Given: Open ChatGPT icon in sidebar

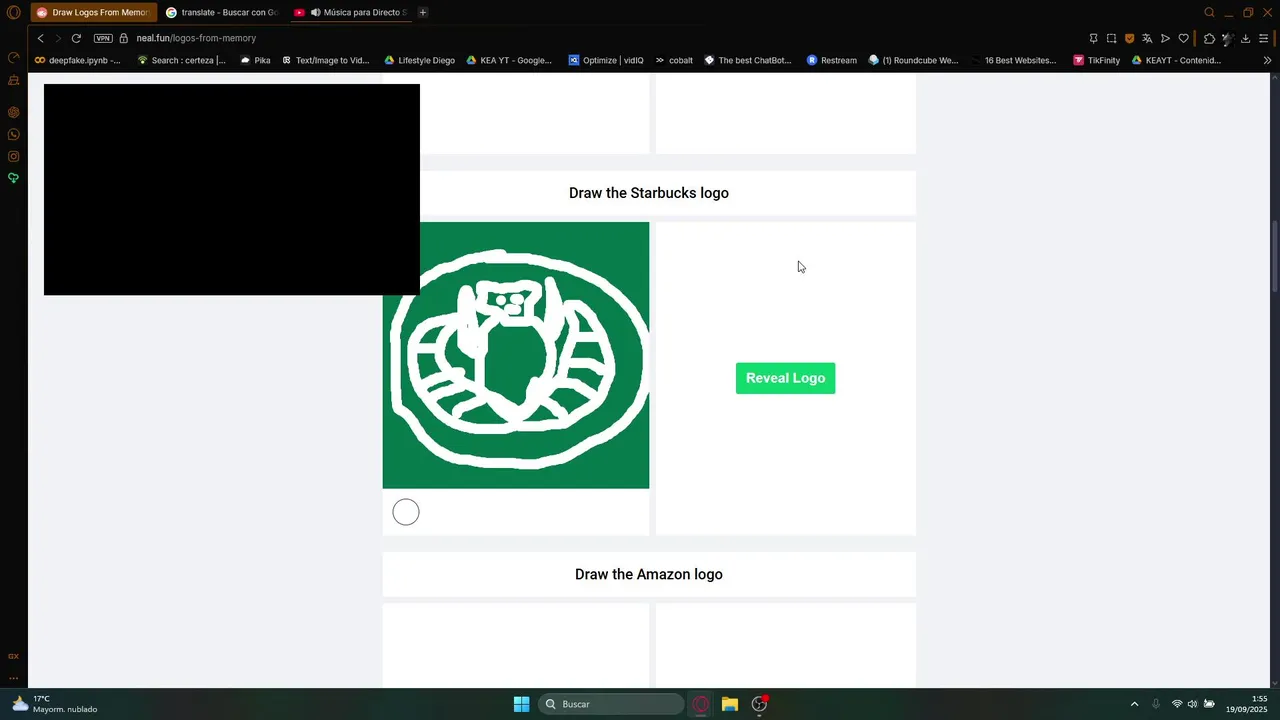Looking at the screenshot, I should [x=14, y=112].
